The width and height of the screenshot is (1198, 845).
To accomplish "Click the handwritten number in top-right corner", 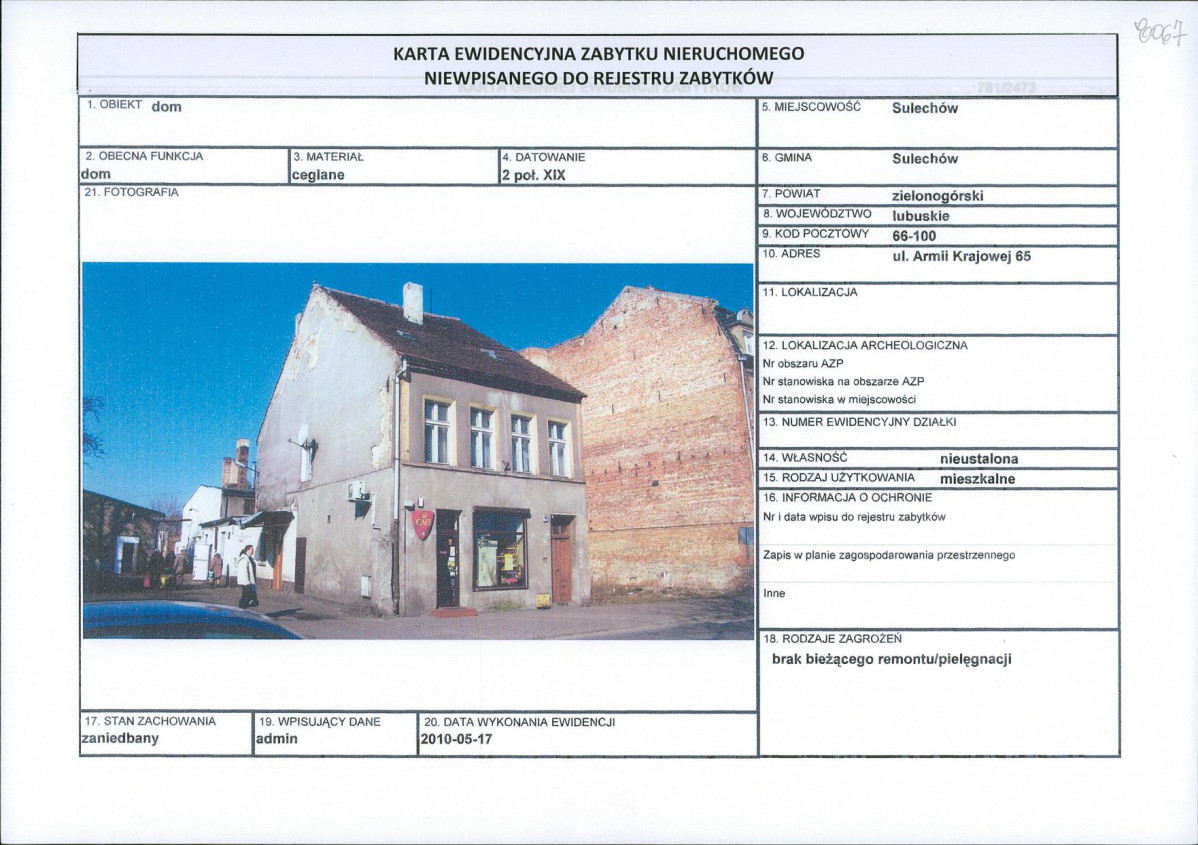I will click(1158, 31).
